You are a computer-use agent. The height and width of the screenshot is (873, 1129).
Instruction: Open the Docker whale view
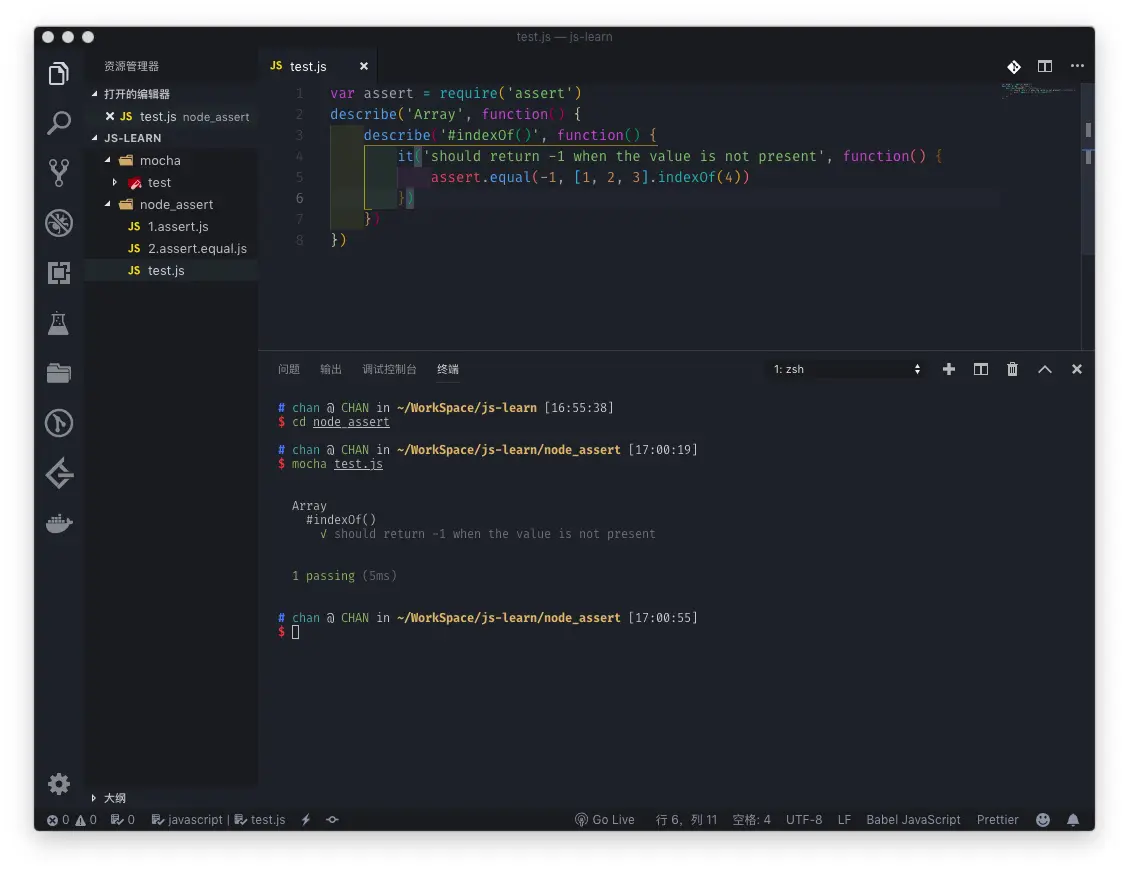pyautogui.click(x=58, y=523)
